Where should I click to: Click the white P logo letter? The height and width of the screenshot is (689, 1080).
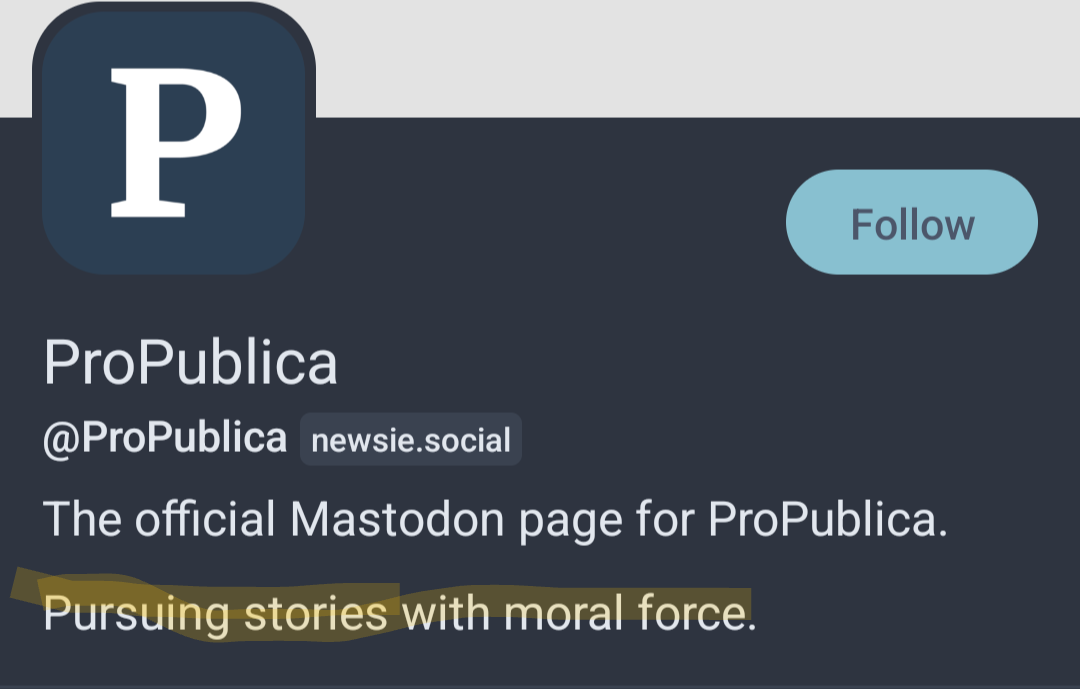pos(174,141)
